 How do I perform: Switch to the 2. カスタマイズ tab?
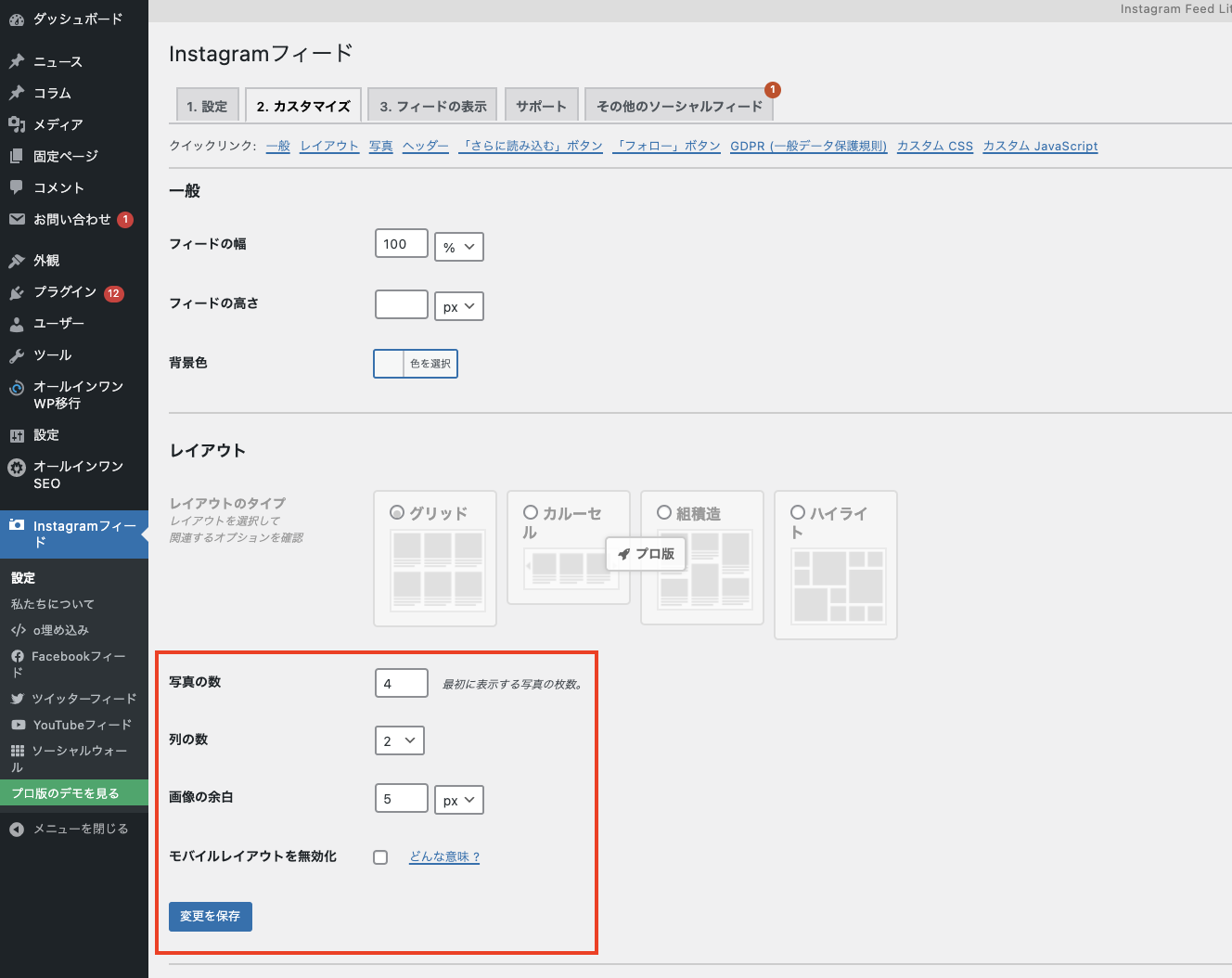coord(303,106)
